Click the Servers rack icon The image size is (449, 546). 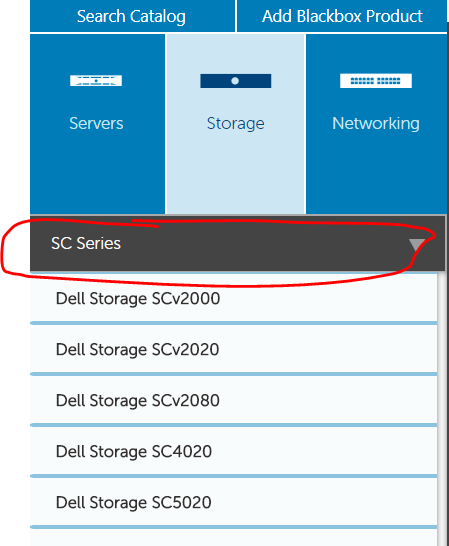coord(96,80)
